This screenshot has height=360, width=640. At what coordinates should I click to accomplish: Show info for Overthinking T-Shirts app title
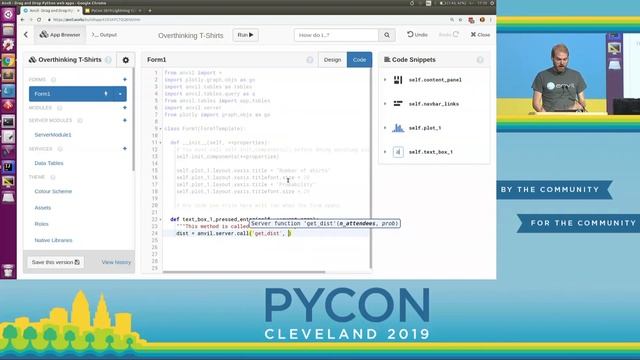click(108, 60)
